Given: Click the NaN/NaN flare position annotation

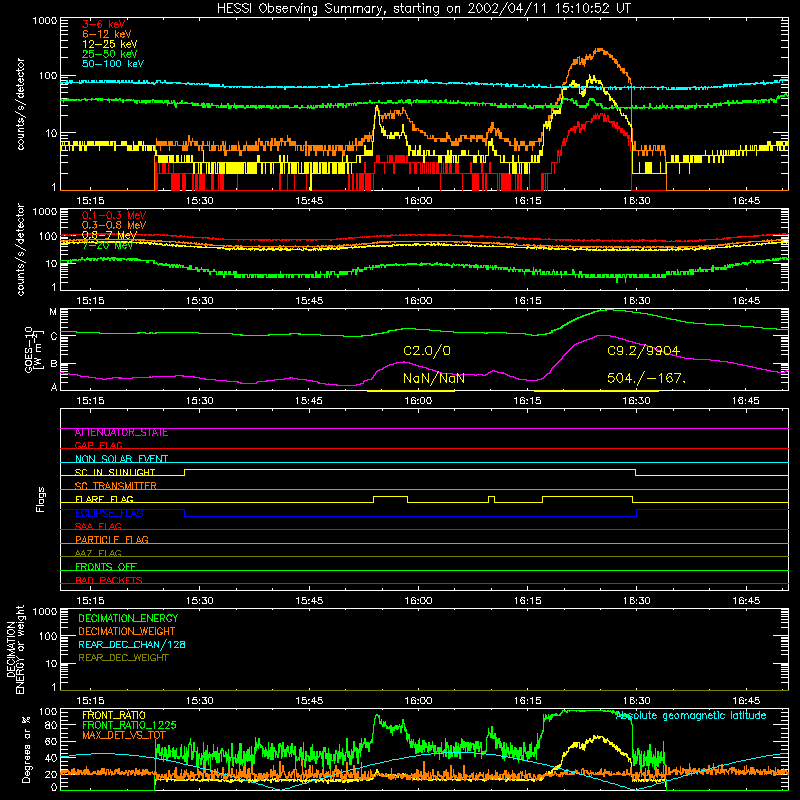Looking at the screenshot, I should [434, 379].
